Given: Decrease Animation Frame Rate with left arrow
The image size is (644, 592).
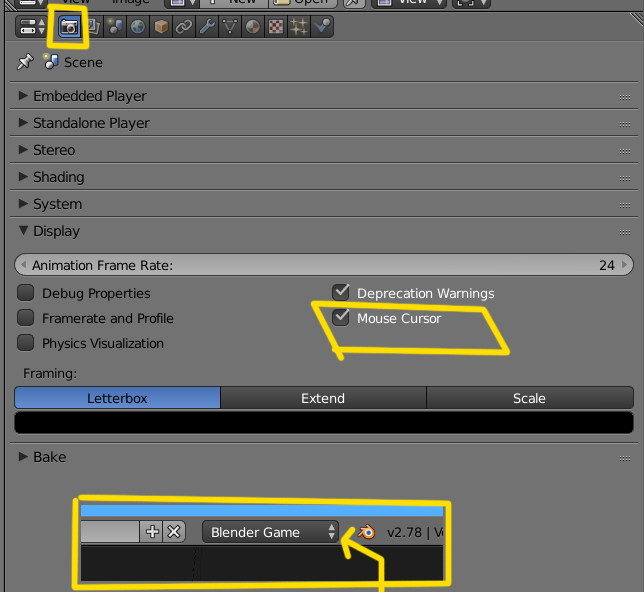Looking at the screenshot, I should coord(23,265).
